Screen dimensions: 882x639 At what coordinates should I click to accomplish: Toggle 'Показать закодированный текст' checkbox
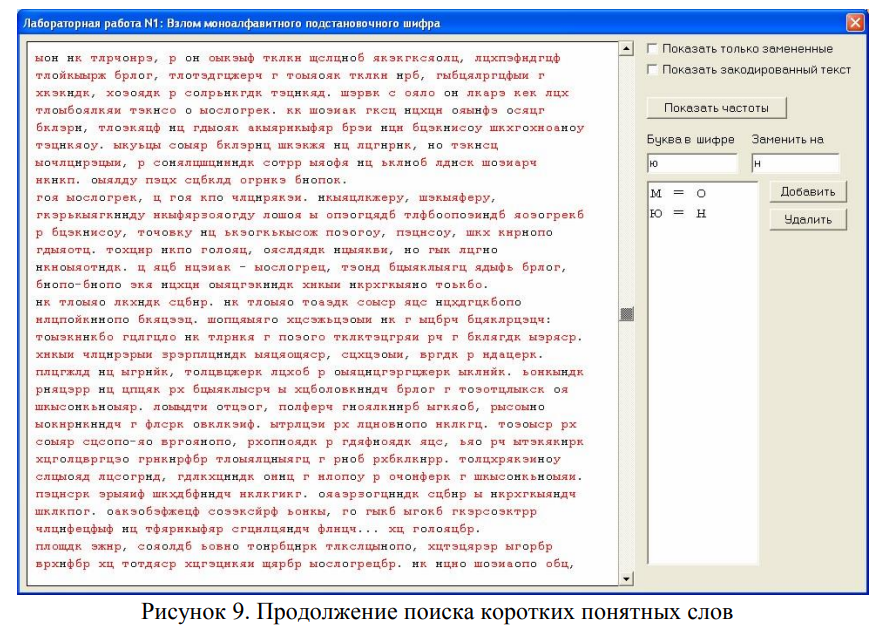(x=653, y=70)
